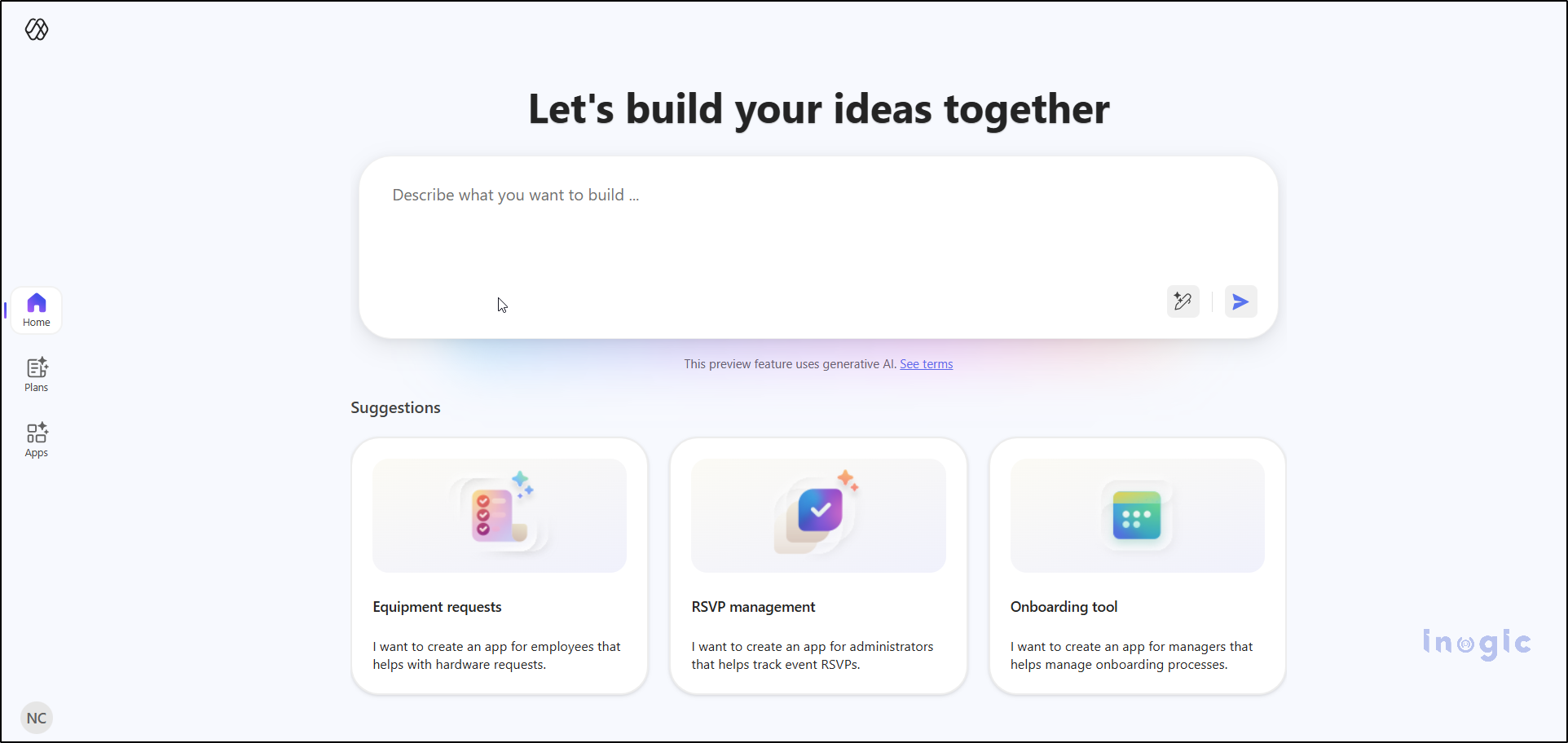
Task: Click the Power Apps logo top left
Action: tap(37, 29)
